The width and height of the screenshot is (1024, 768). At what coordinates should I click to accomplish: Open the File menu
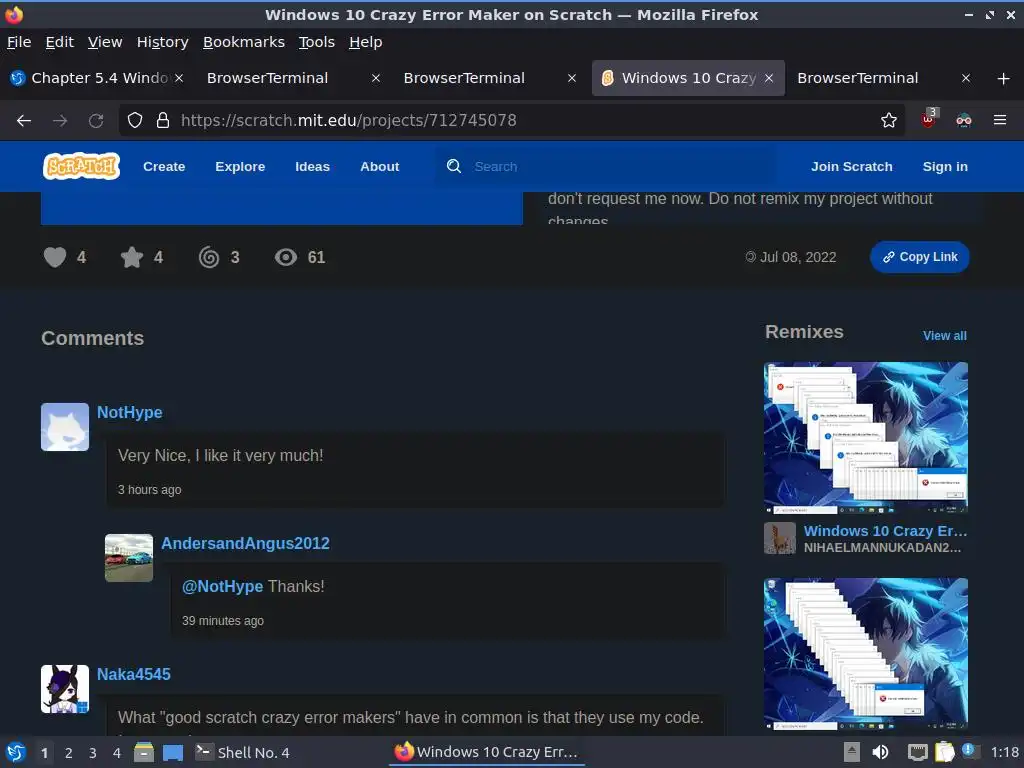click(x=19, y=42)
